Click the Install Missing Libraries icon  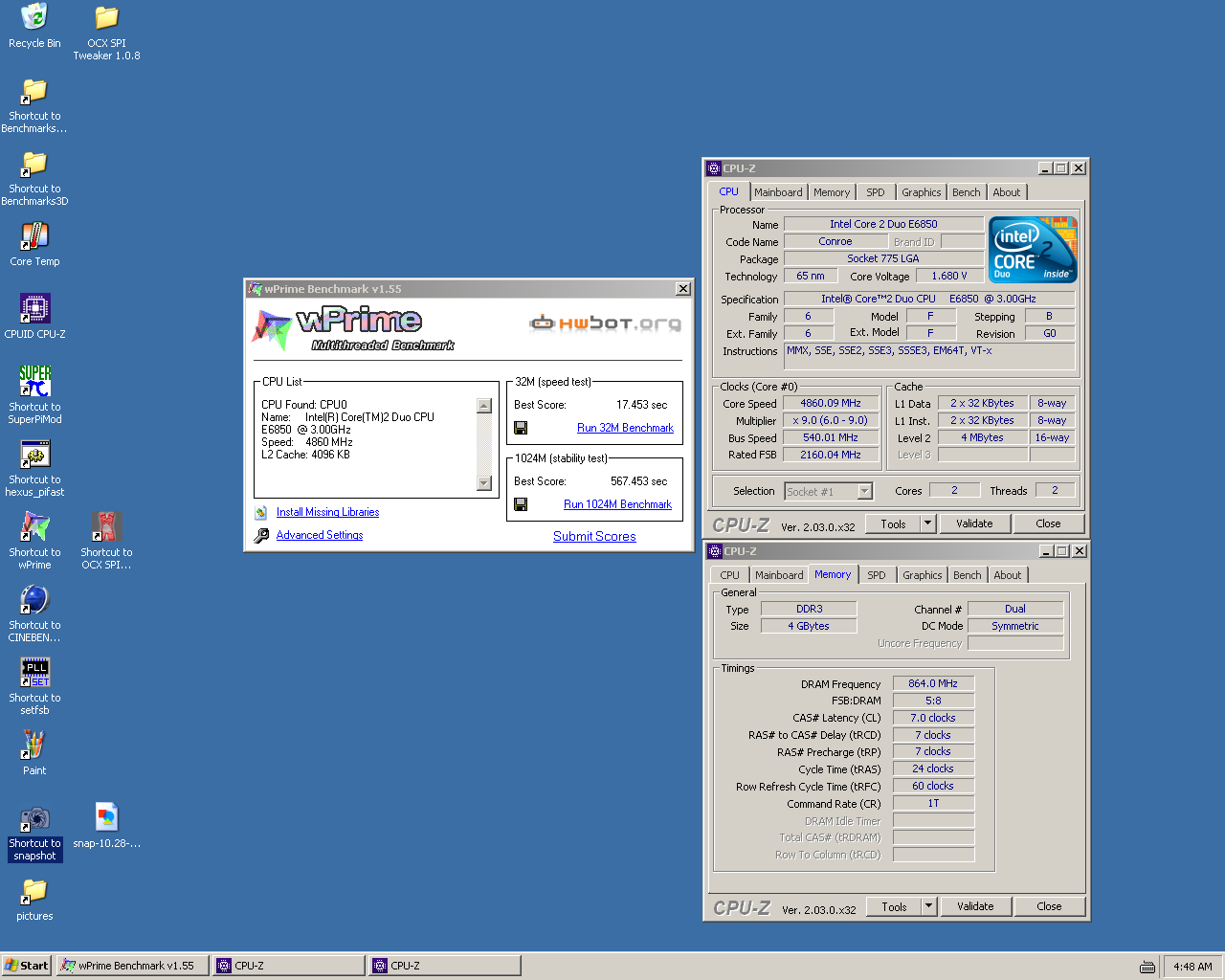261,513
